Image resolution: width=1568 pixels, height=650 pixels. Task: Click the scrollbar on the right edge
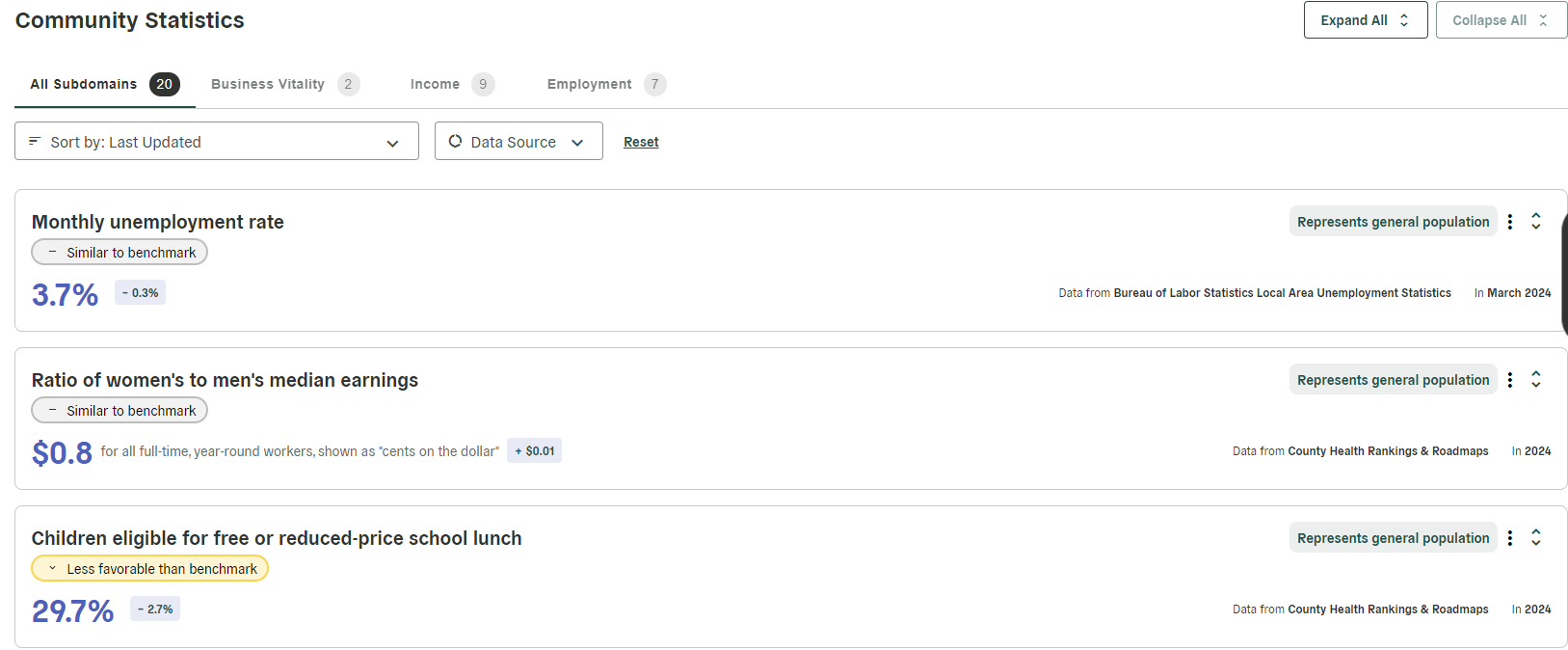pyautogui.click(x=1564, y=270)
